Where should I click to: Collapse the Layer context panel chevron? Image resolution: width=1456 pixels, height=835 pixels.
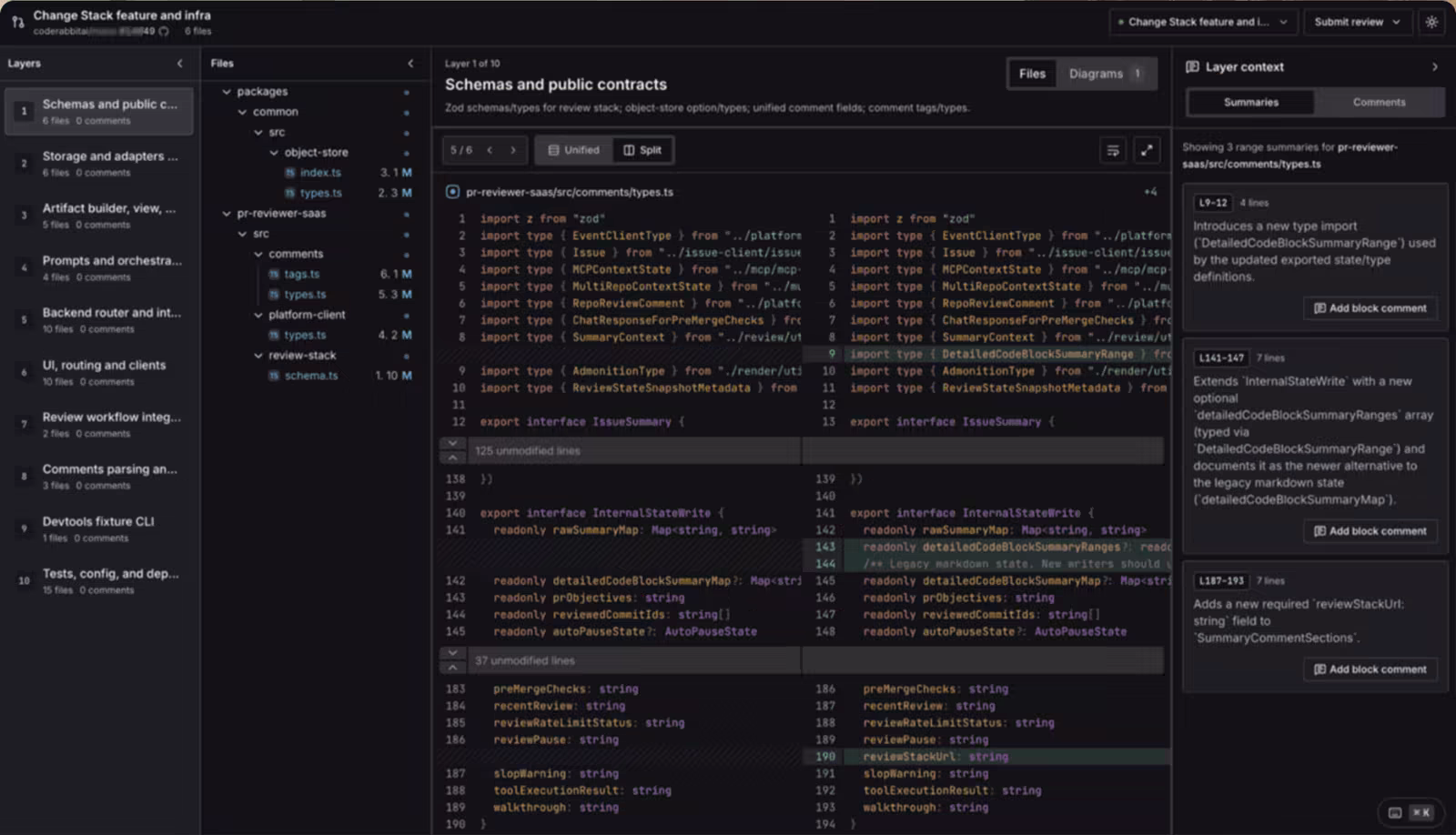tap(1435, 67)
